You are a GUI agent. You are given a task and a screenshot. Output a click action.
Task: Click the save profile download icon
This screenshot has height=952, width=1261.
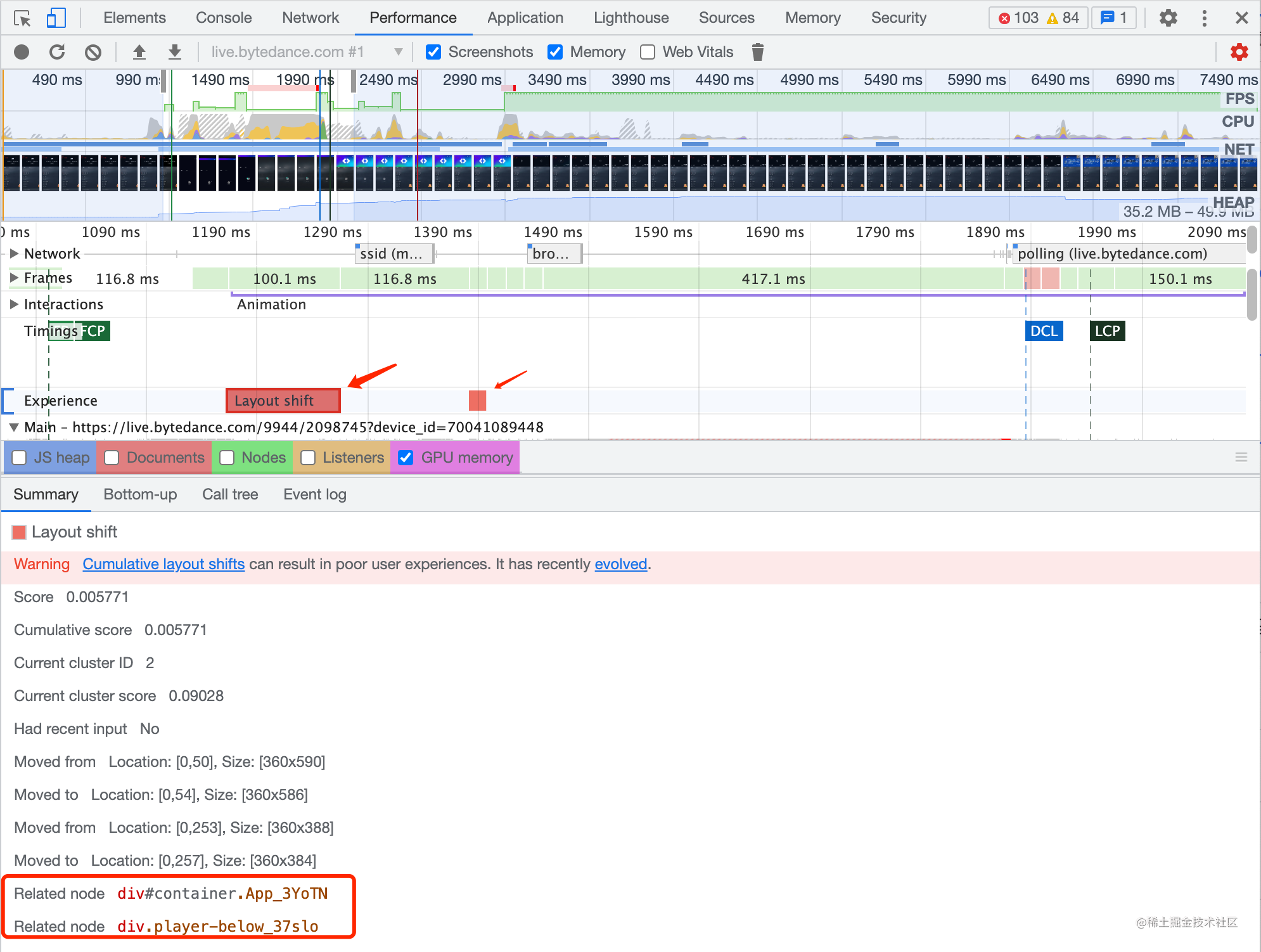(175, 52)
